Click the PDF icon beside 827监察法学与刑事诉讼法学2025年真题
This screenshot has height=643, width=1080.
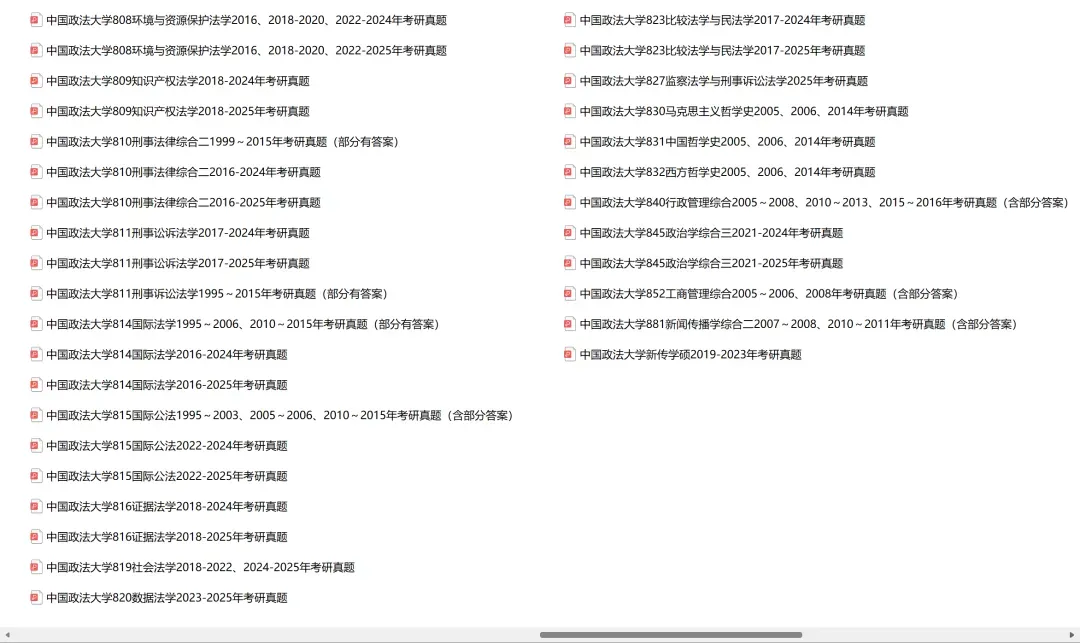coord(570,80)
